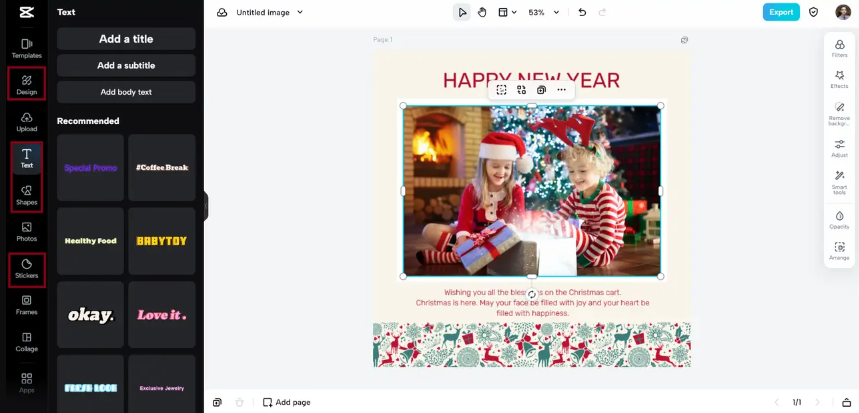Click the previous page arrow
Image resolution: width=859 pixels, height=413 pixels.
click(x=776, y=403)
